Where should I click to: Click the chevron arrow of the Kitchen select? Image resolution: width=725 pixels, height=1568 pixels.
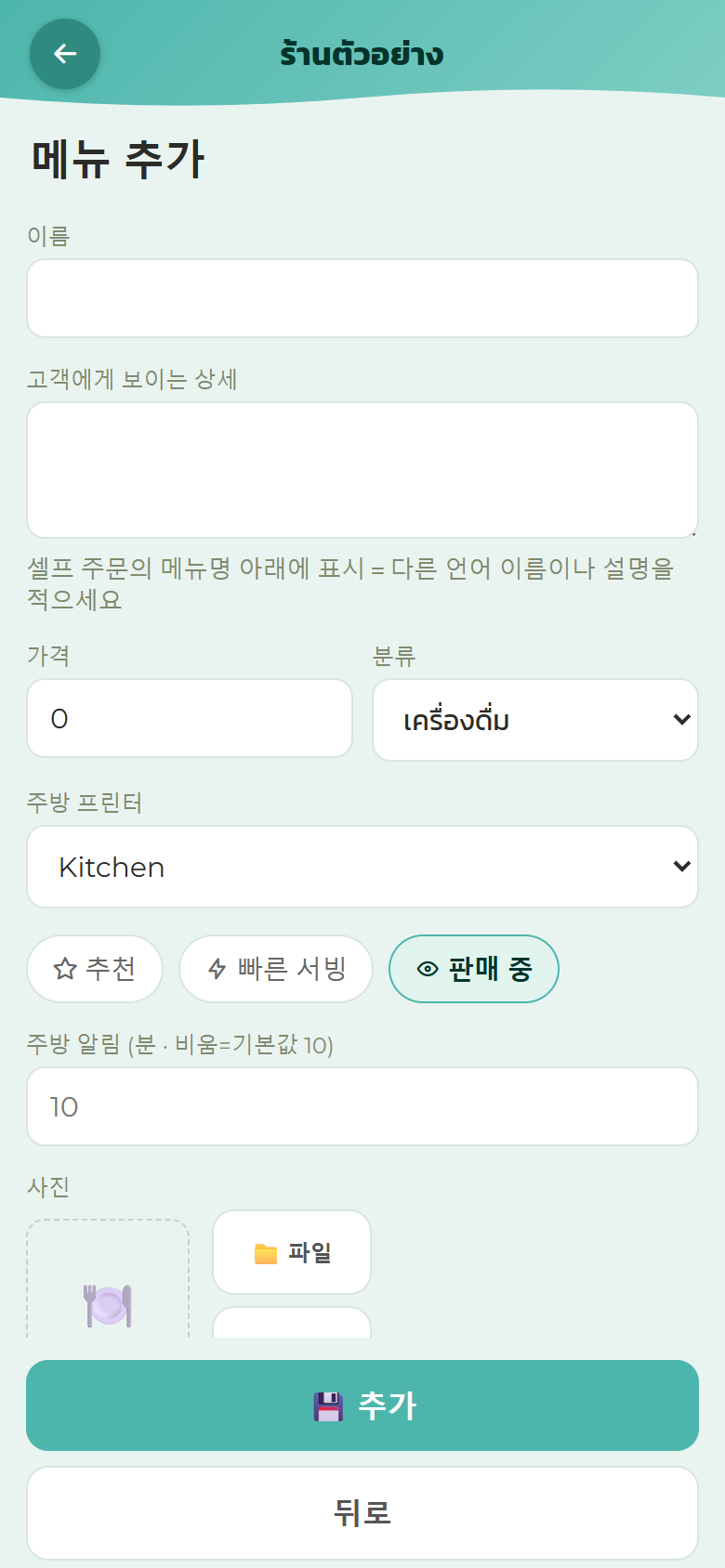(681, 867)
